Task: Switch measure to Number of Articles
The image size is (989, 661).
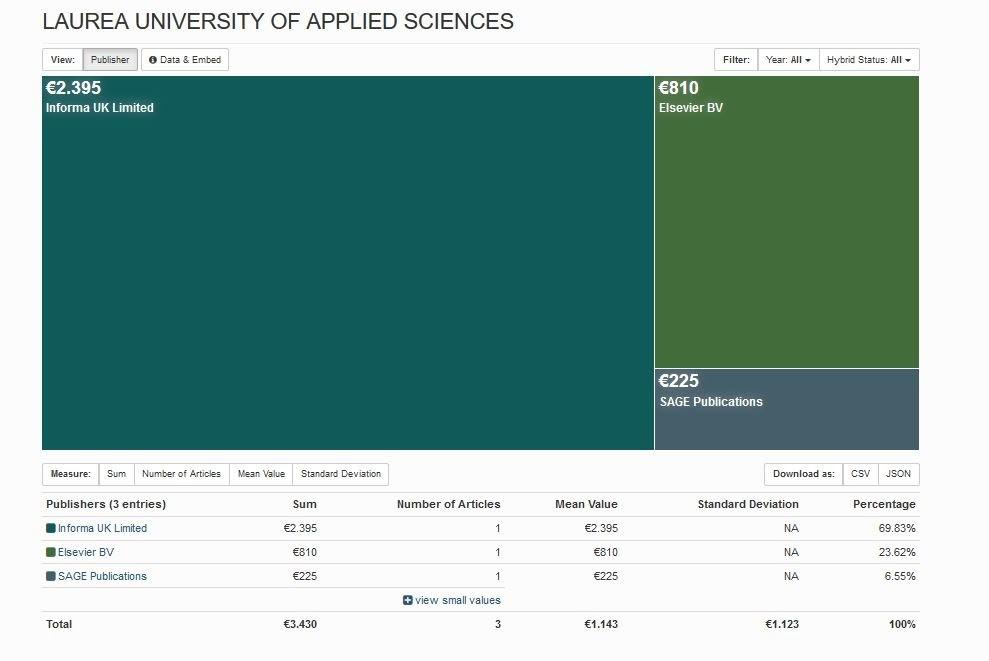Action: pyautogui.click(x=182, y=474)
